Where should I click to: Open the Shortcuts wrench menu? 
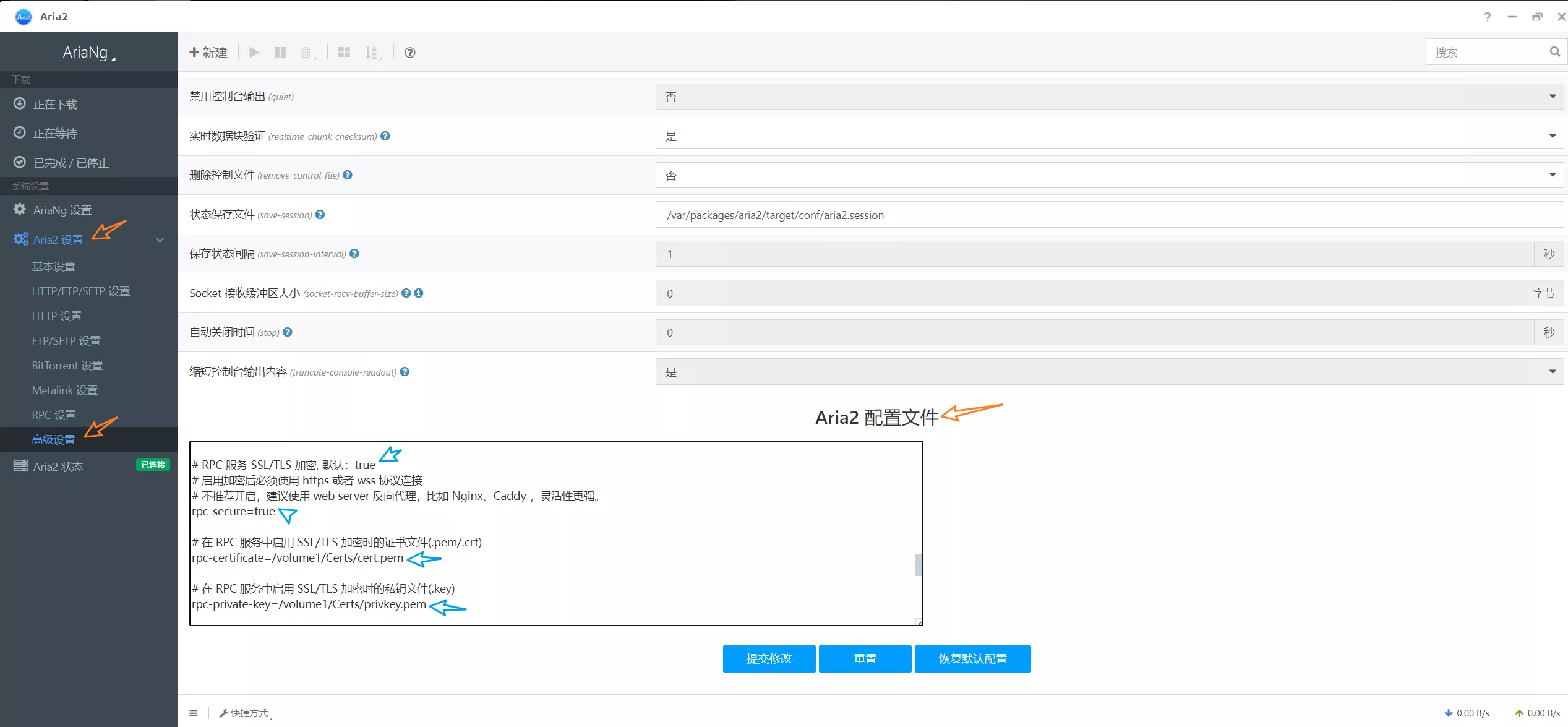click(246, 713)
